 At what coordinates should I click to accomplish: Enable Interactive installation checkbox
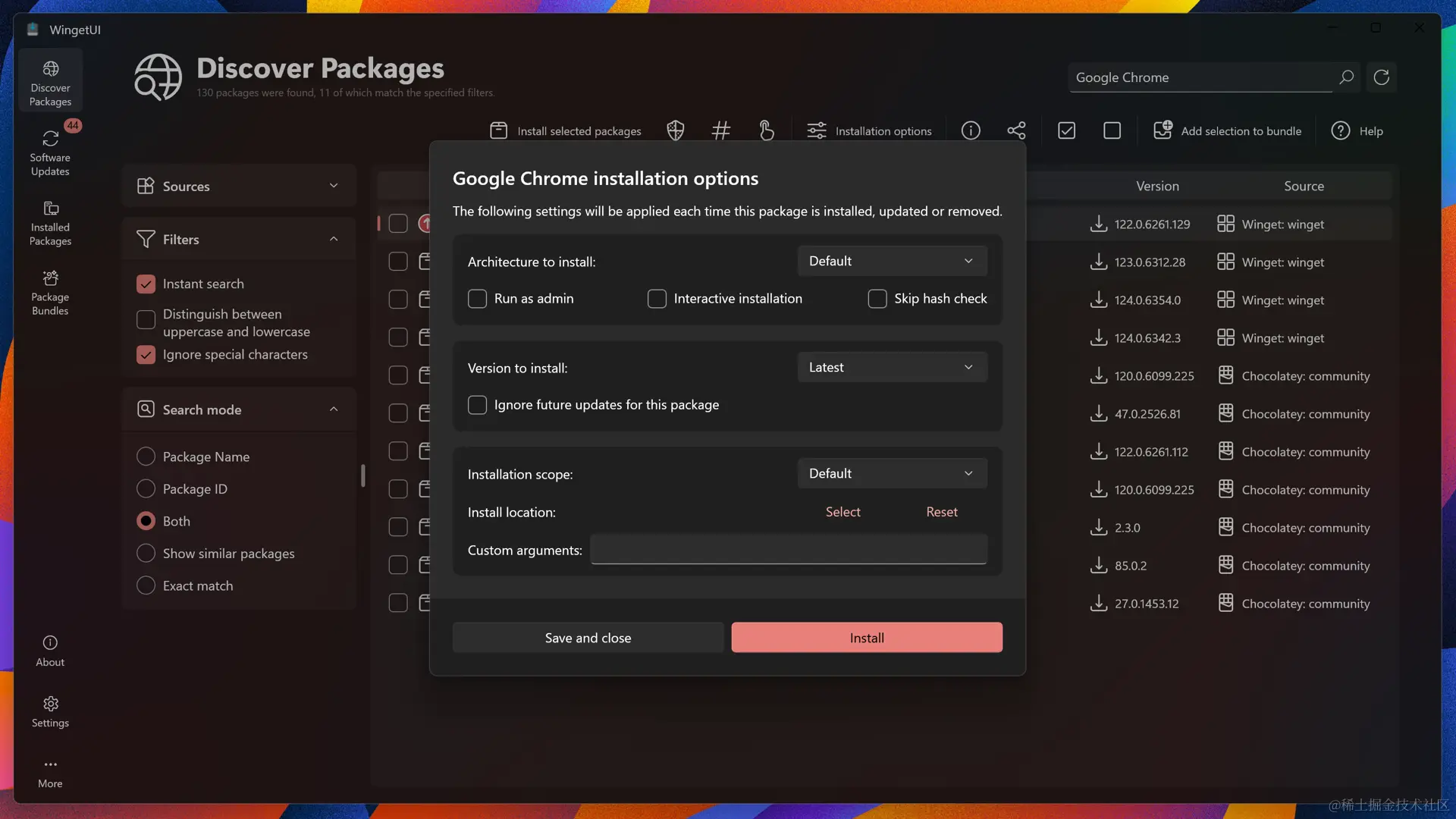click(657, 299)
